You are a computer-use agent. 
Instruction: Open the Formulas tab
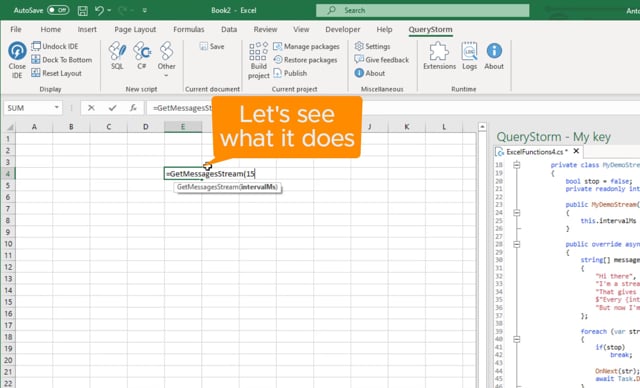[189, 29]
